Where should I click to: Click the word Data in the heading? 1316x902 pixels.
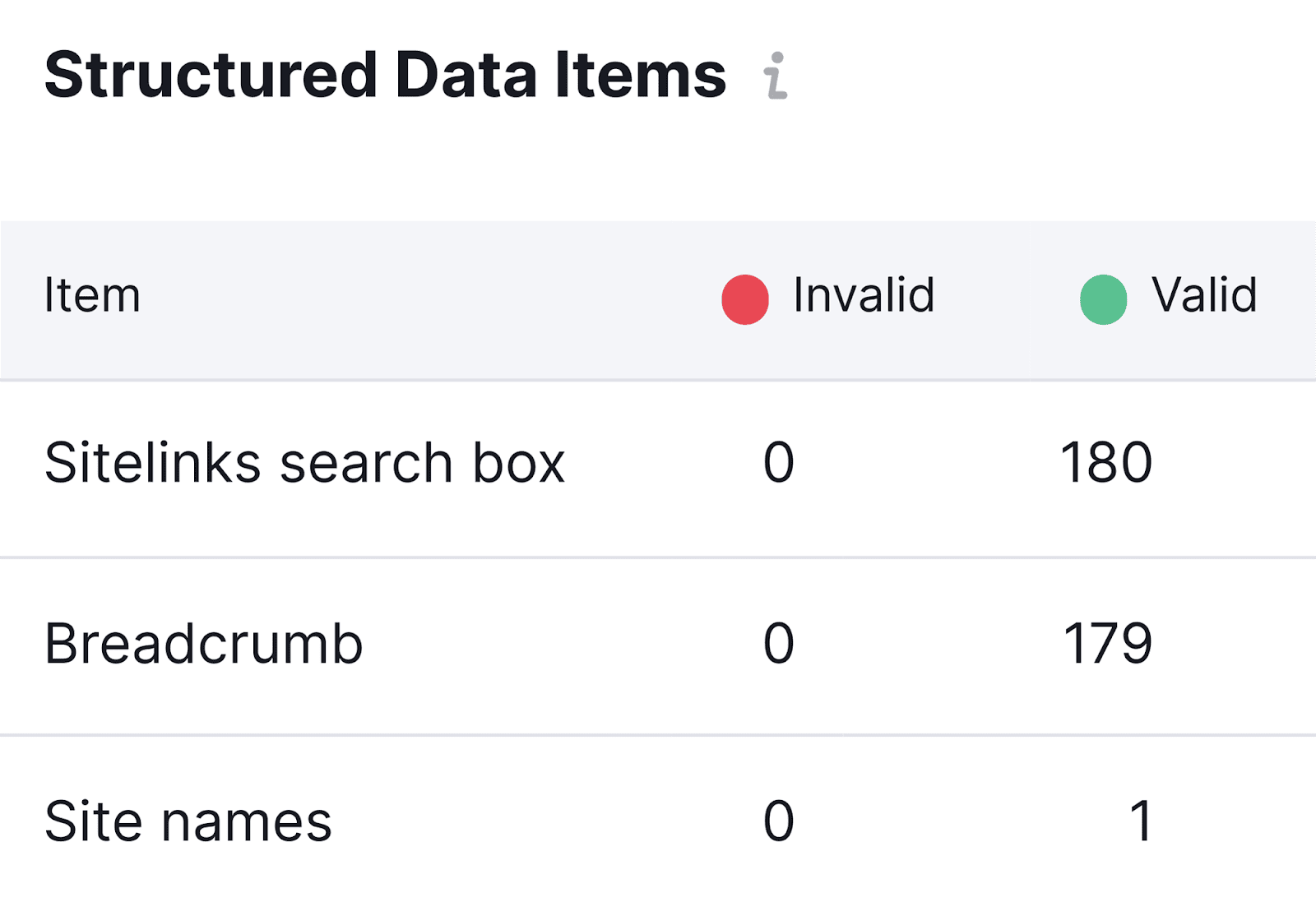click(466, 76)
